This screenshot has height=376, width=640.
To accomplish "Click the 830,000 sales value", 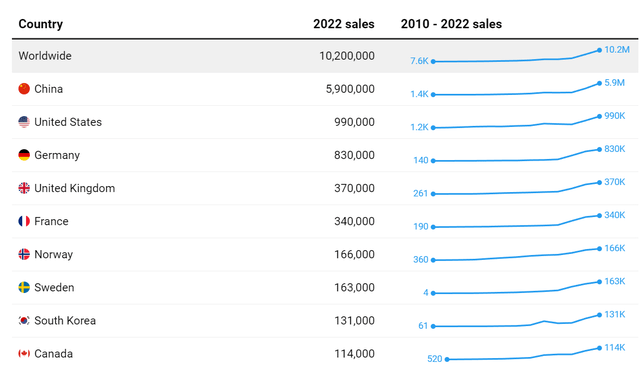I will tap(354, 155).
